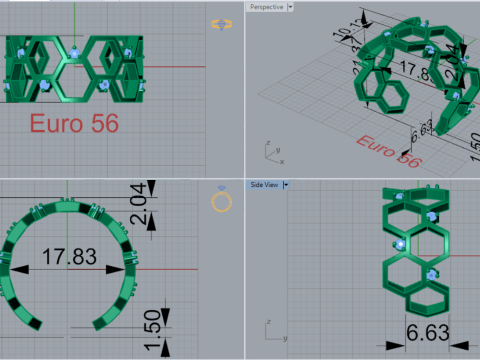480x360 pixels.
Task: Select the 6.63 dimension in the Side View
Action: coord(428,333)
